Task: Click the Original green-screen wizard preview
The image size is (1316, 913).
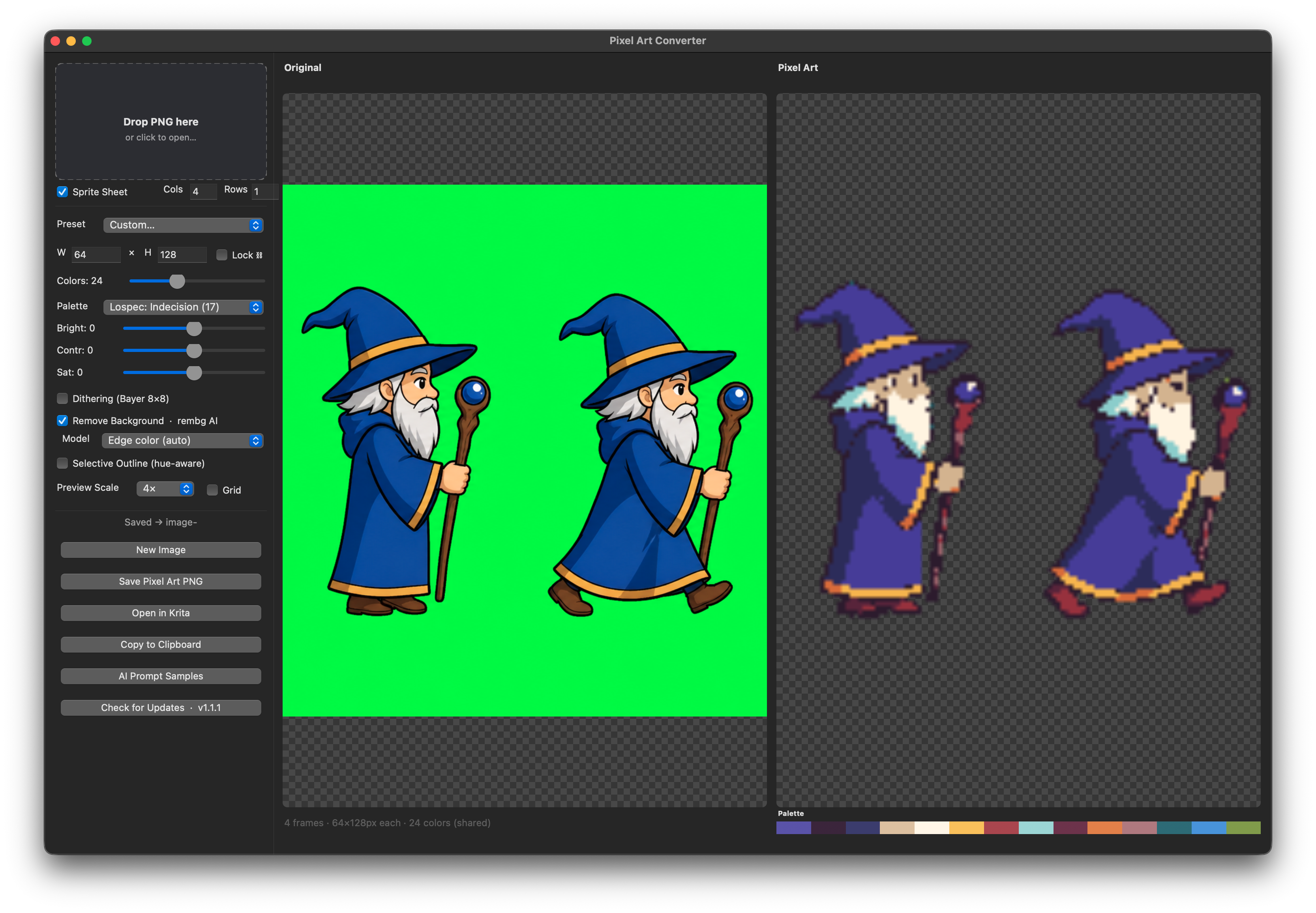Action: click(524, 450)
